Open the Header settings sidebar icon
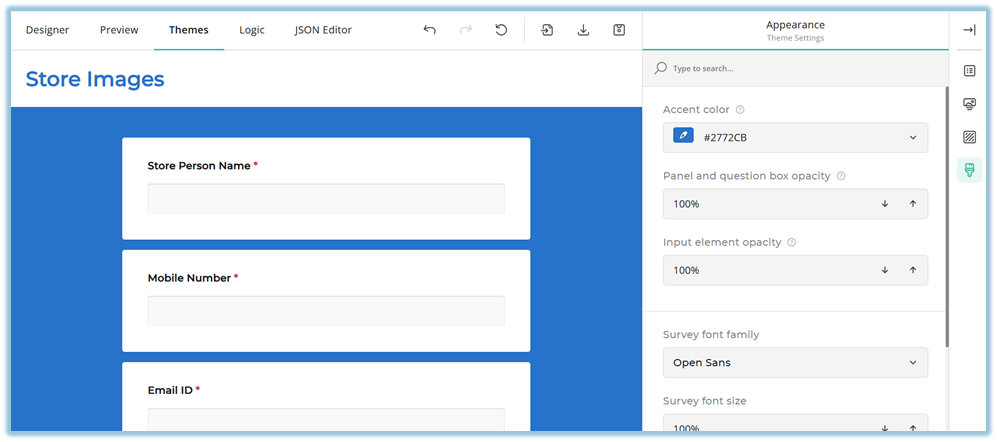The width and height of the screenshot is (997, 442). pos(969,104)
